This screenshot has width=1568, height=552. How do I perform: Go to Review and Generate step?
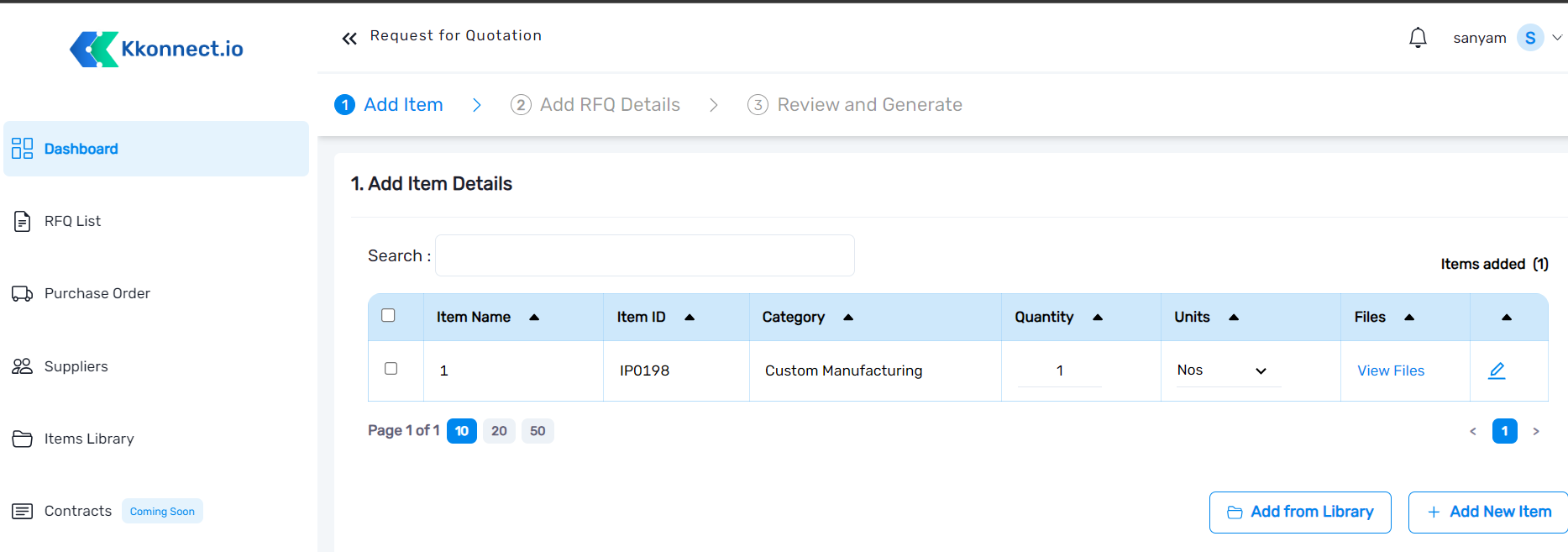point(868,105)
